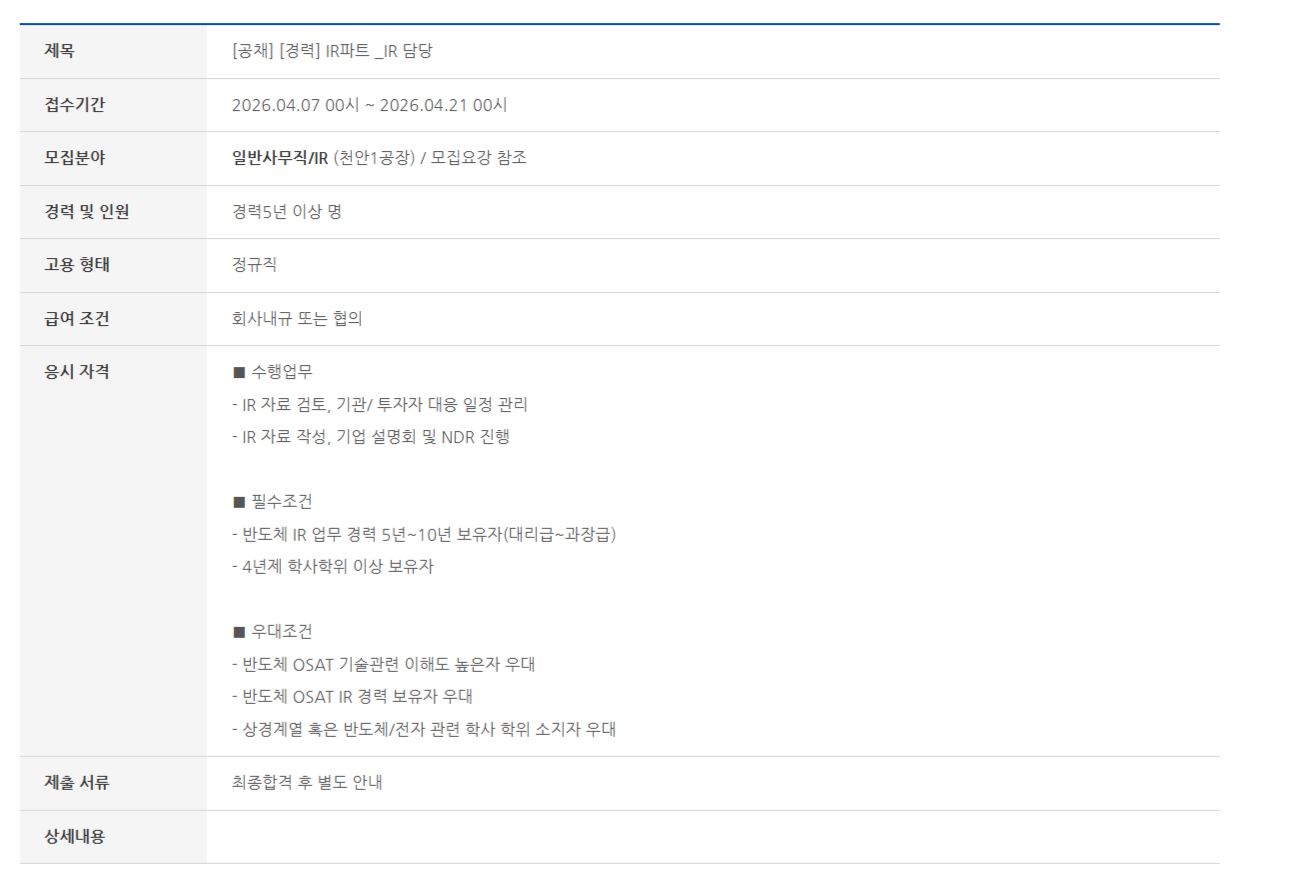
Task: Click the '경력 및 인원' row label
Action: (x=87, y=212)
